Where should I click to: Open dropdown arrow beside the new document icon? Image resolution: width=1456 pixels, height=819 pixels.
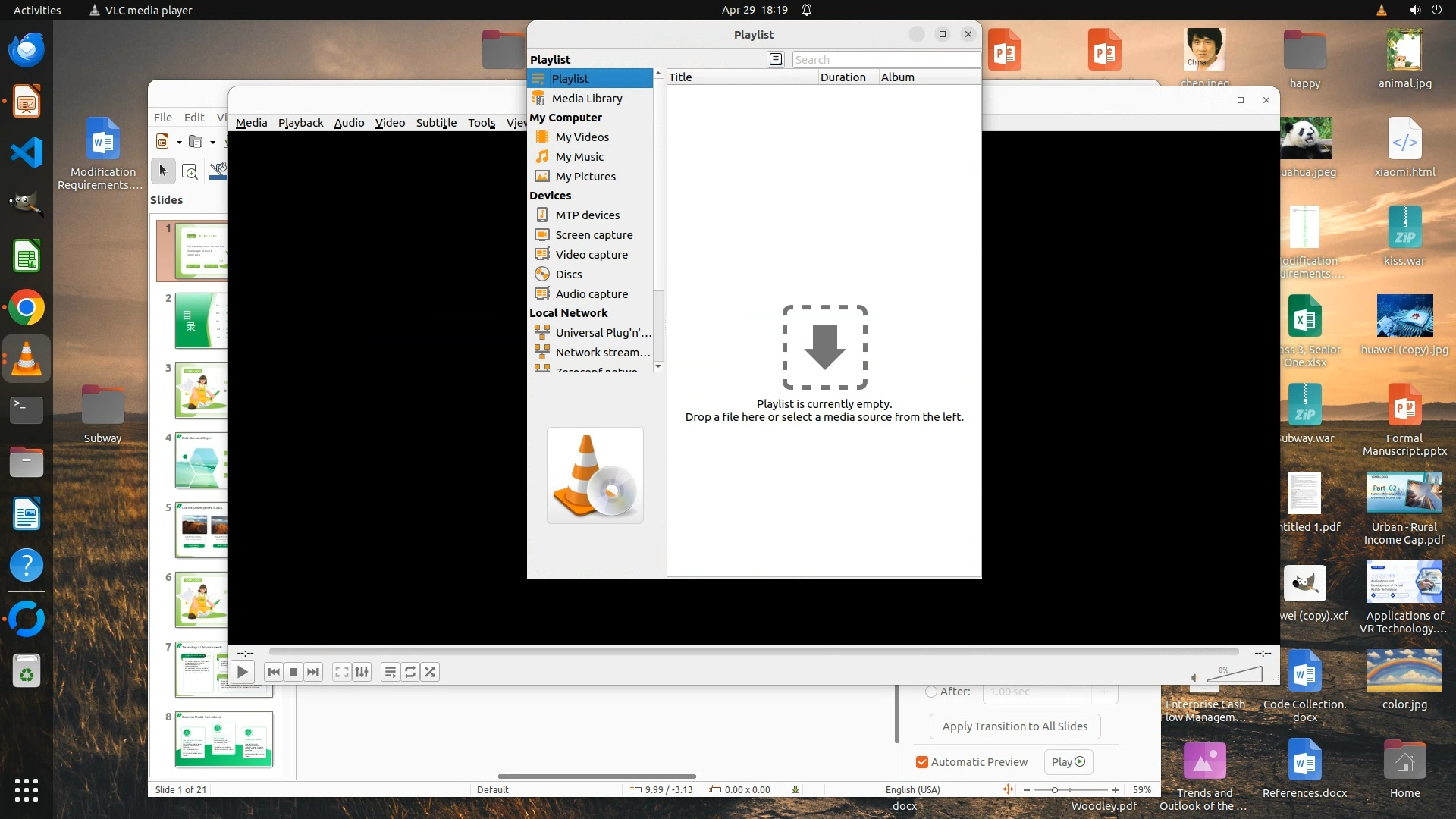[179, 142]
